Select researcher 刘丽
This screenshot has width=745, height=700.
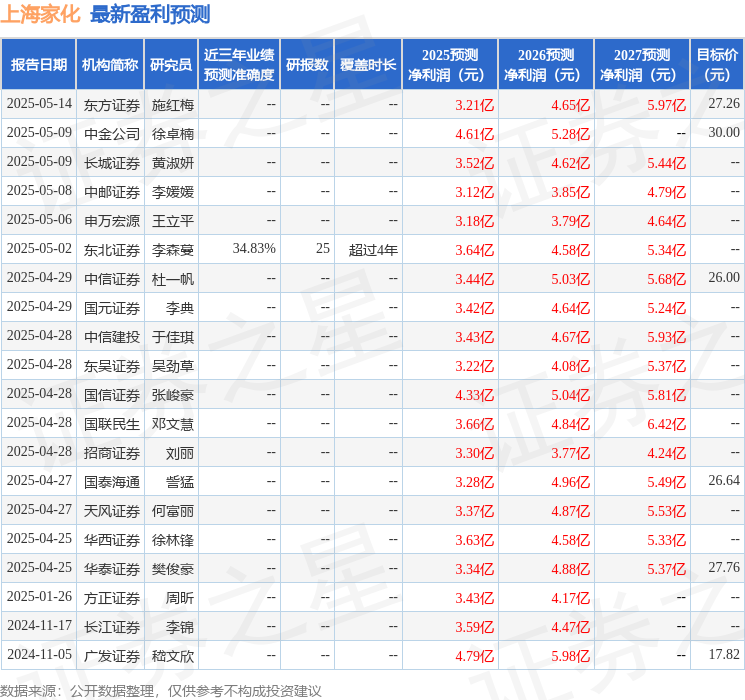pos(180,453)
